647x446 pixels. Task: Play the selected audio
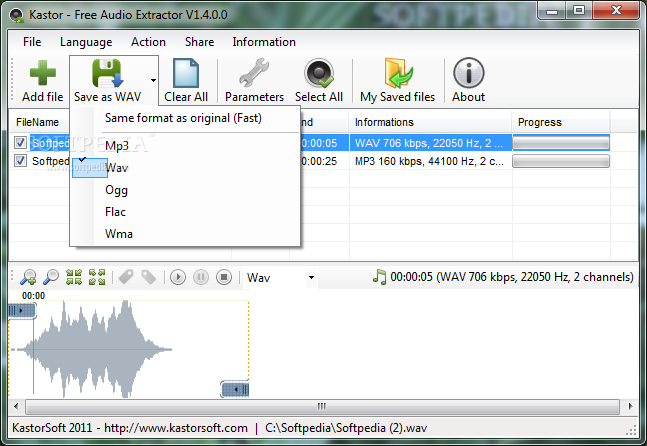(x=178, y=277)
